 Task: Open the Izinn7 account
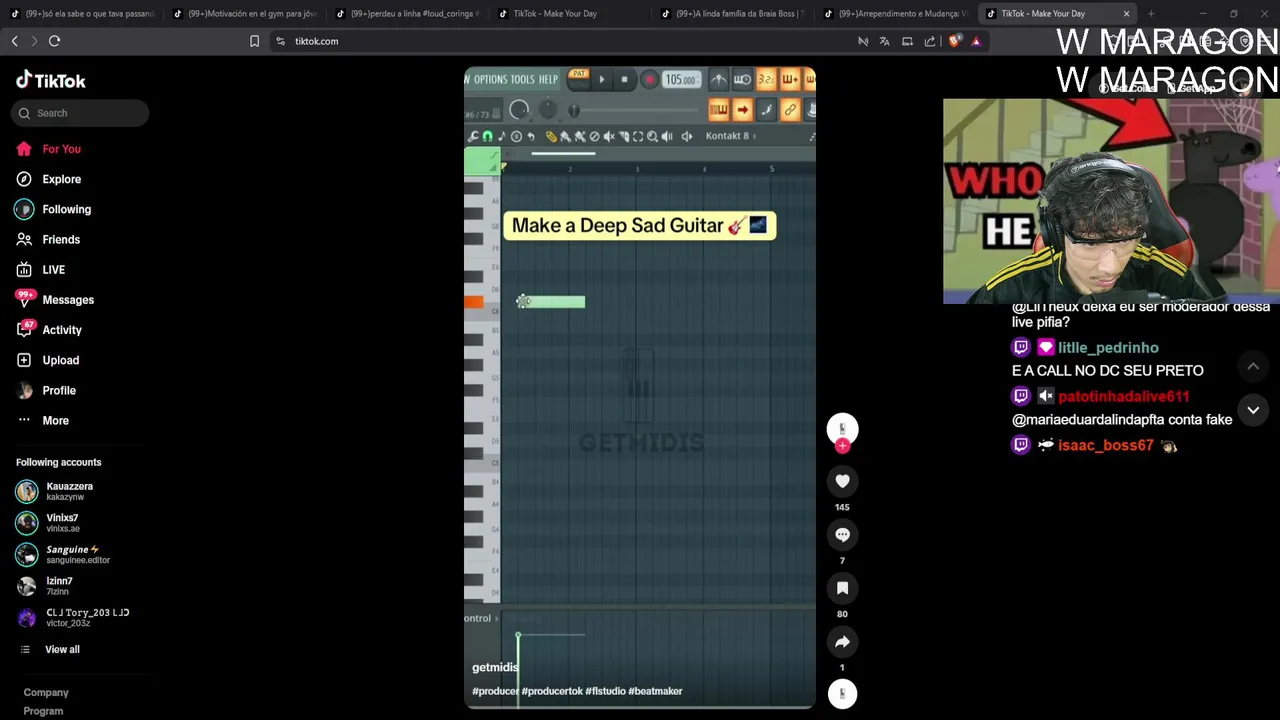coord(60,585)
